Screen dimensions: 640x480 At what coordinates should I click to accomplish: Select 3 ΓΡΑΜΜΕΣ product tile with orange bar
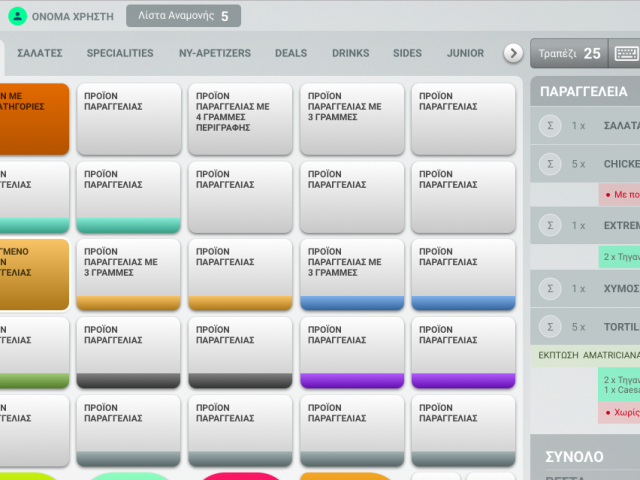(129, 275)
